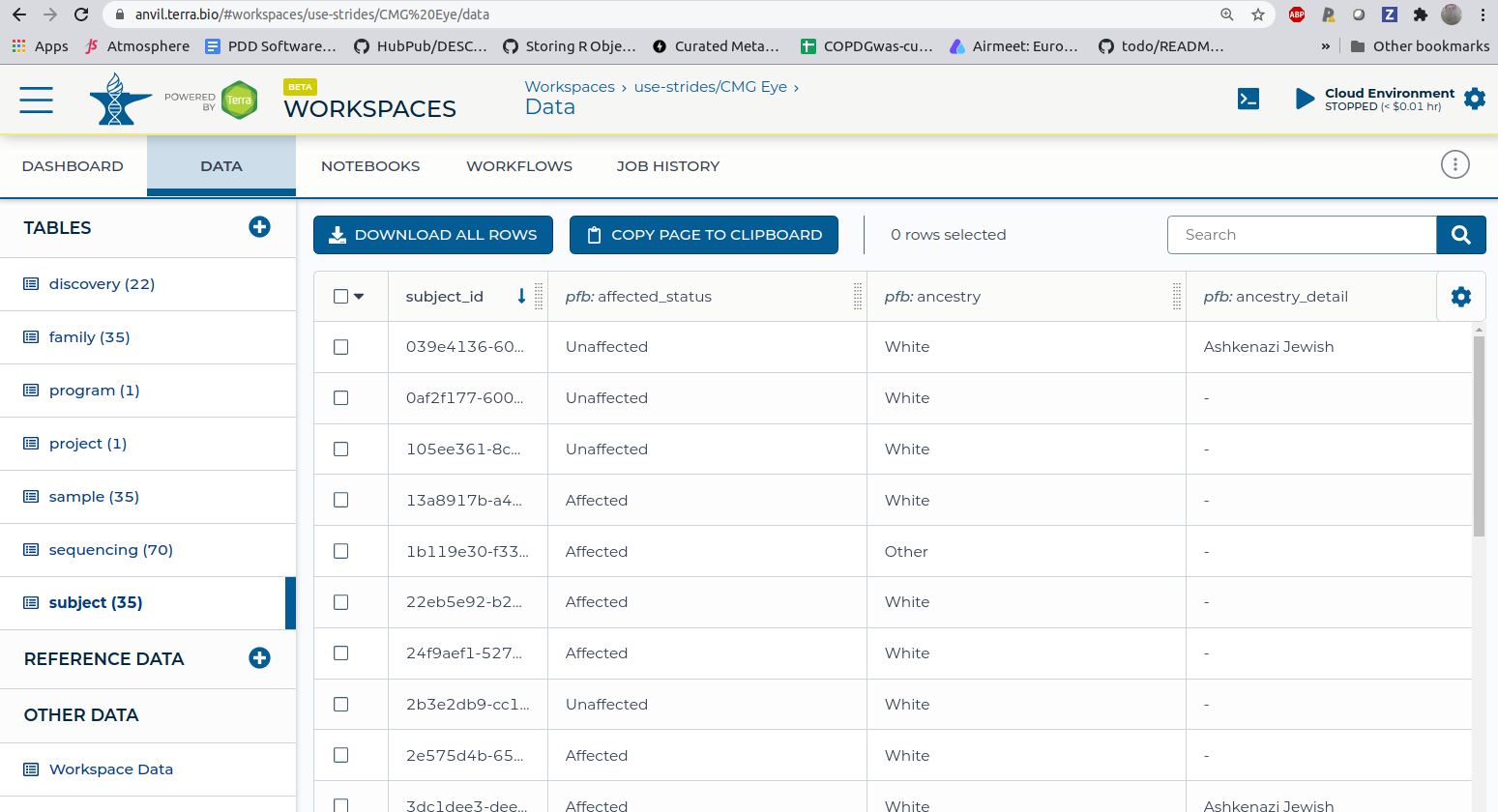Reload the current page

81,14
